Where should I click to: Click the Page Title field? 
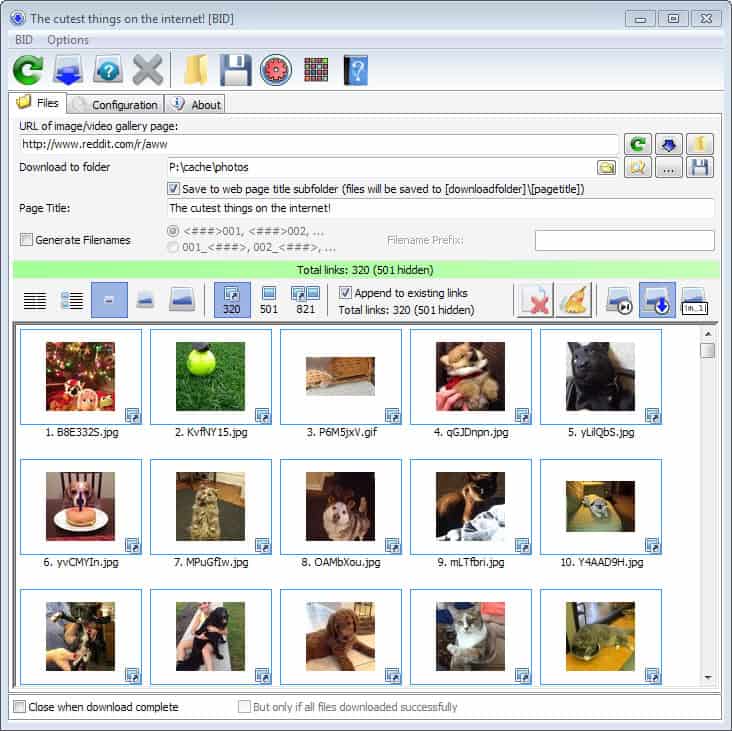click(x=441, y=208)
